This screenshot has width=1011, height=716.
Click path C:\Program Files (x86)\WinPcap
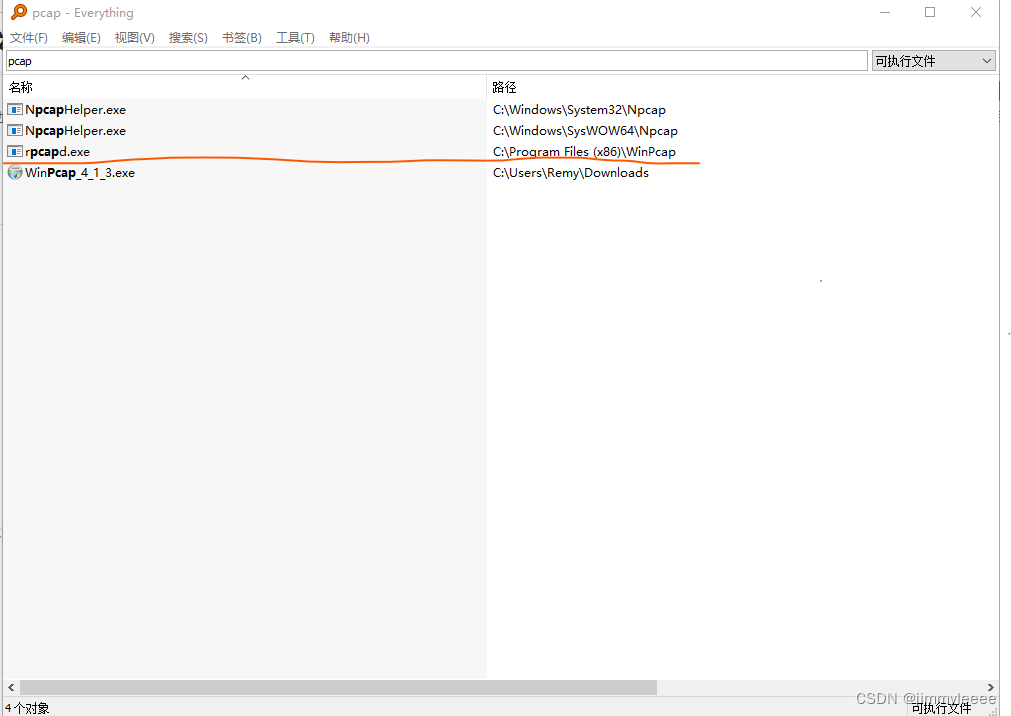point(584,152)
